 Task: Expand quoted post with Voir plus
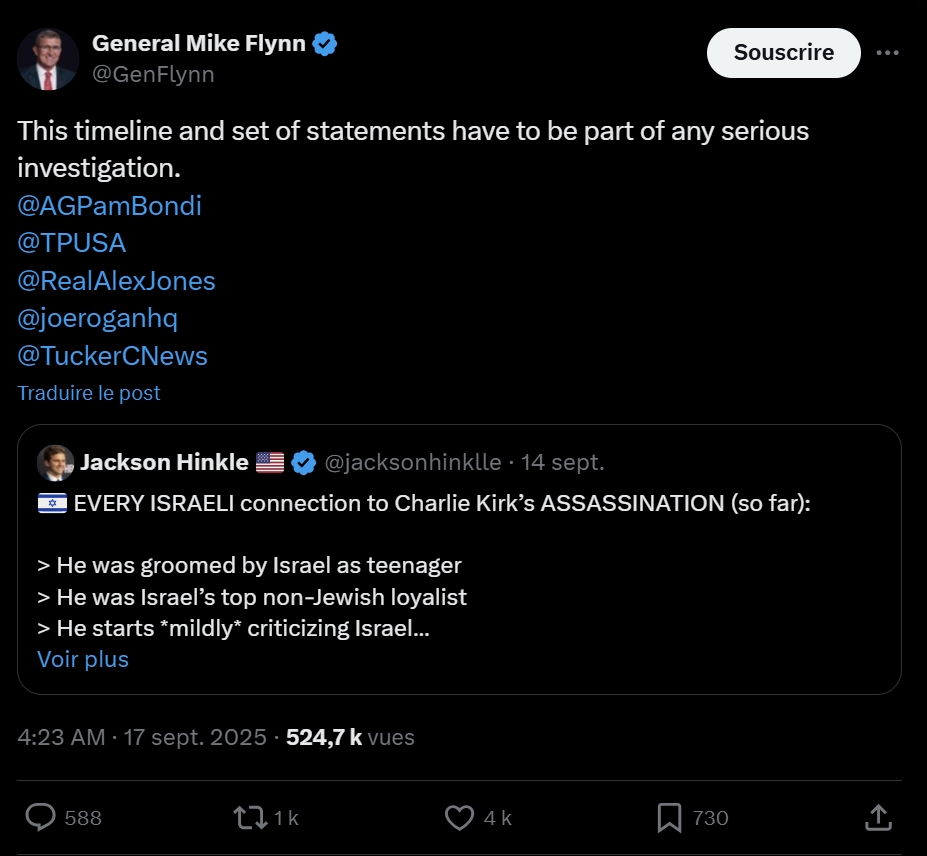[83, 659]
